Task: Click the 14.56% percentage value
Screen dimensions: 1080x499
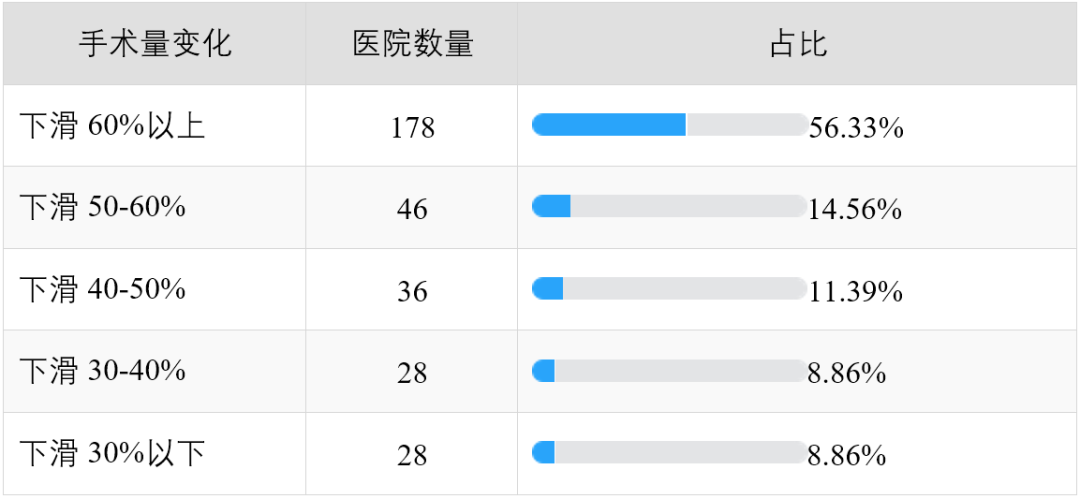Action: (855, 209)
